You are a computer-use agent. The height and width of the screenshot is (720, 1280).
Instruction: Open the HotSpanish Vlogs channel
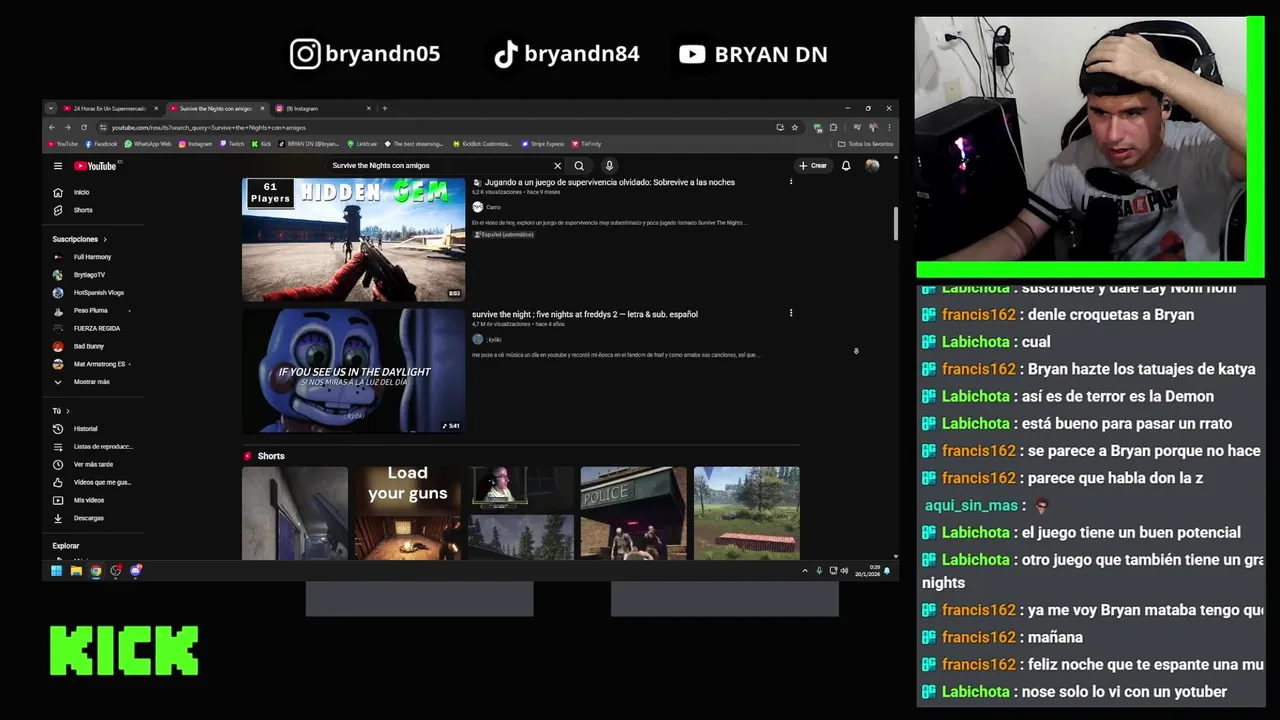(88, 293)
